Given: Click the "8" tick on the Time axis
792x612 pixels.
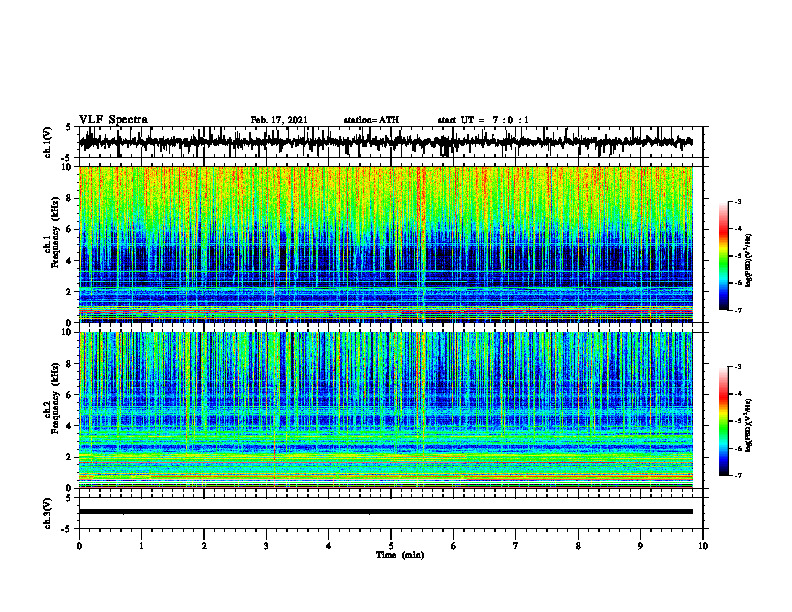Looking at the screenshot, I should (x=578, y=546).
